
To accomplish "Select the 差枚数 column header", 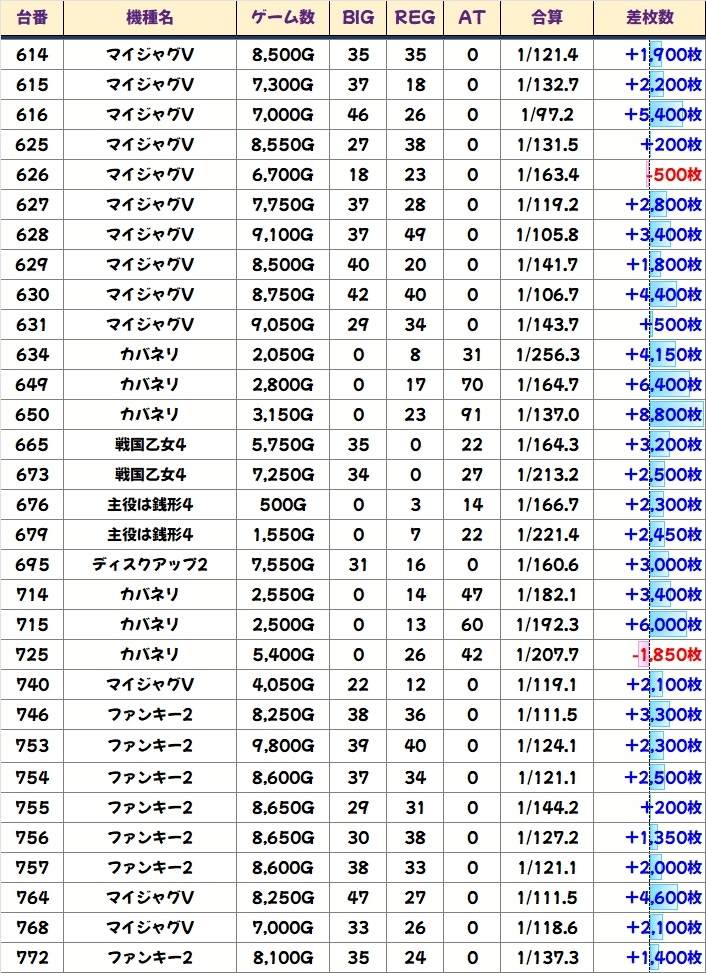I will point(648,18).
